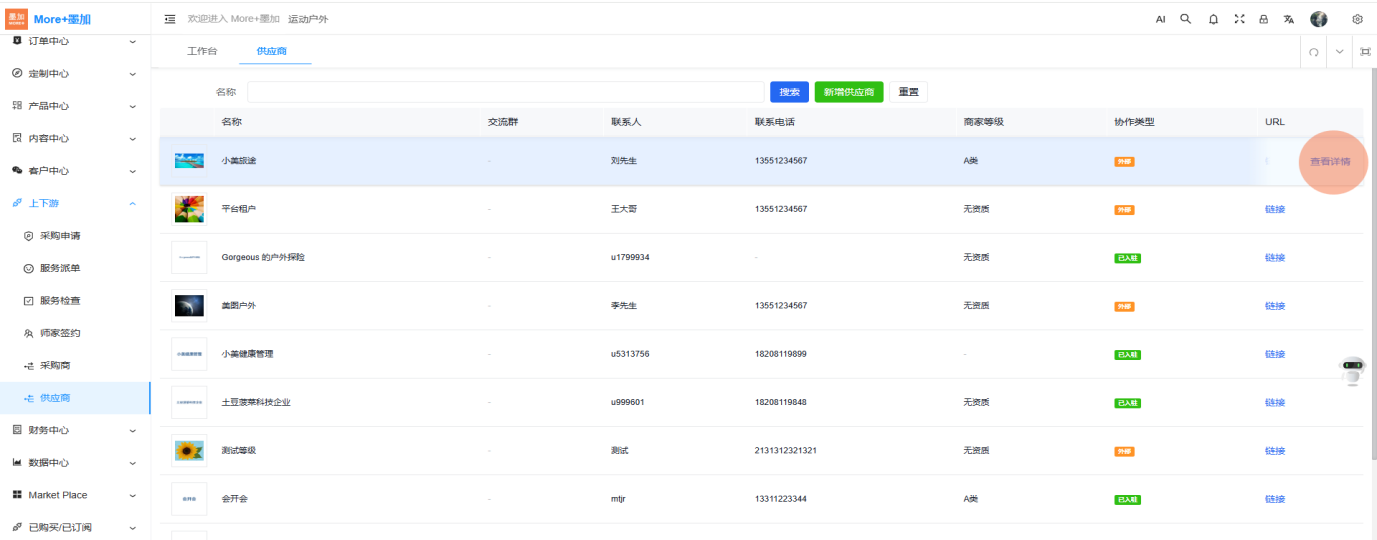Click the refresh icon in the tab bar
The width and height of the screenshot is (1377, 540).
pyautogui.click(x=1314, y=52)
